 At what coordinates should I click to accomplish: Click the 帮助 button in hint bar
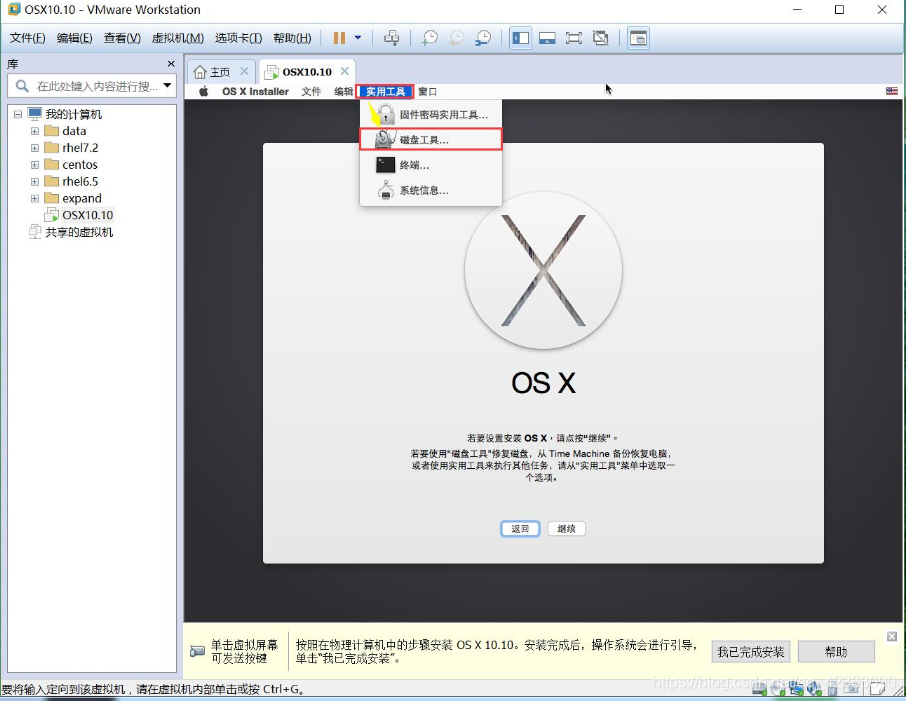tap(836, 652)
